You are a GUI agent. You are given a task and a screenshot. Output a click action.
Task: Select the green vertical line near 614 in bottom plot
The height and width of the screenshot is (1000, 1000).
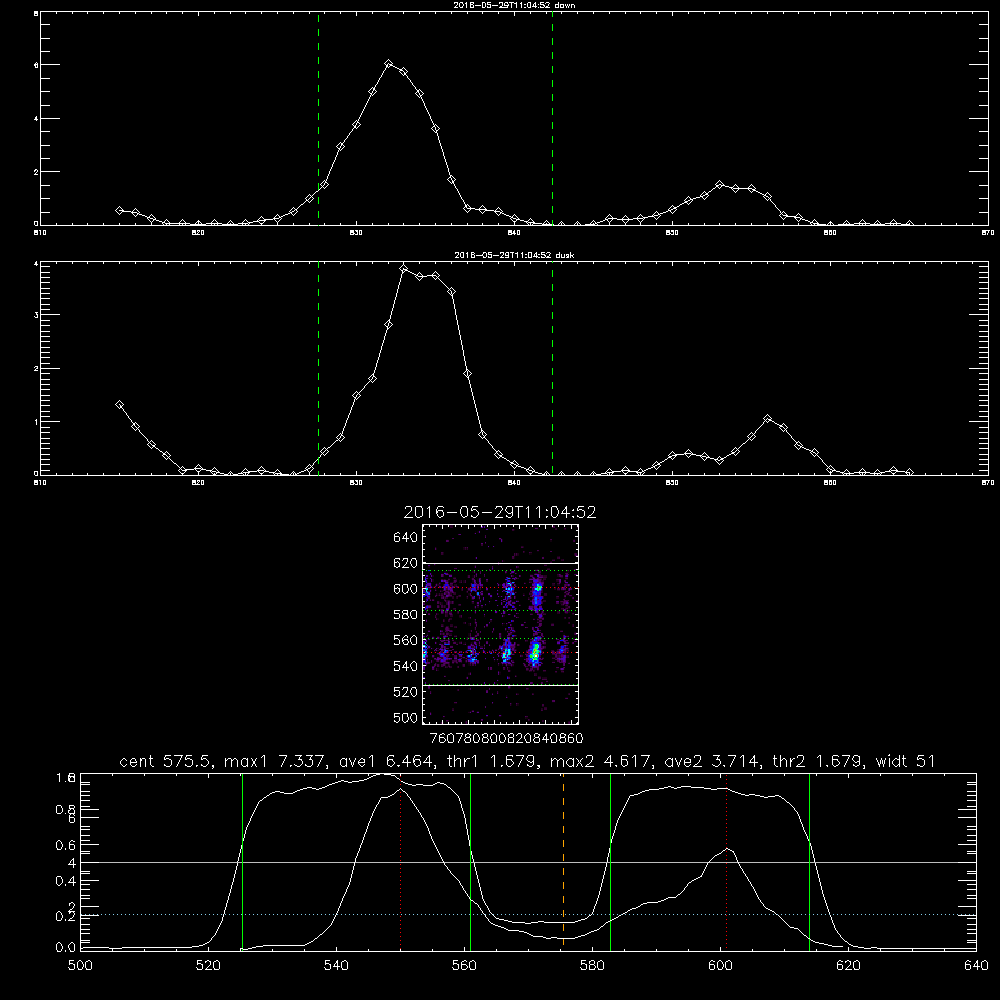809,862
